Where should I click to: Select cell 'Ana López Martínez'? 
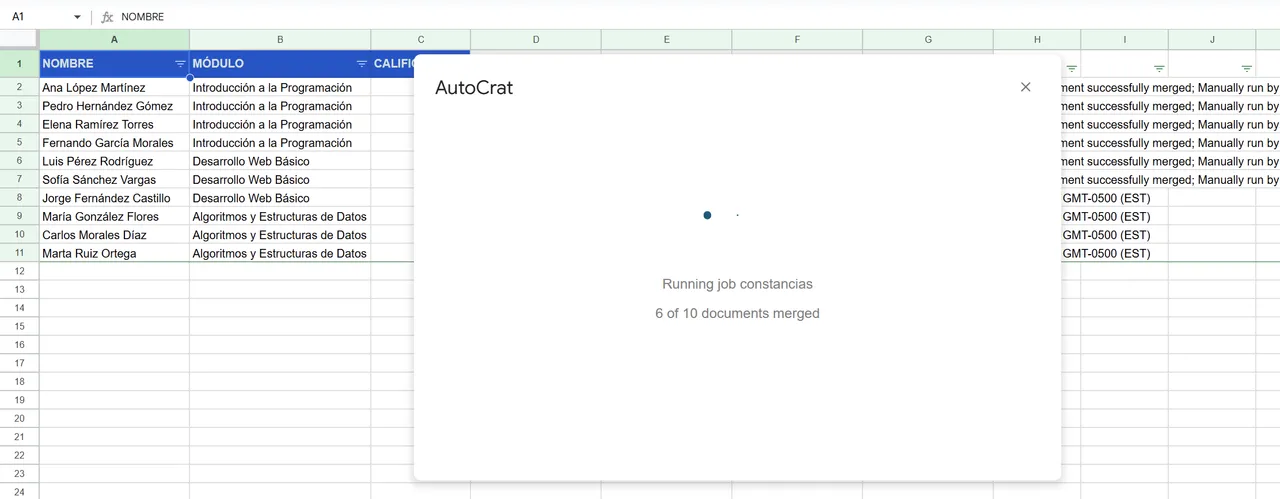coord(114,88)
